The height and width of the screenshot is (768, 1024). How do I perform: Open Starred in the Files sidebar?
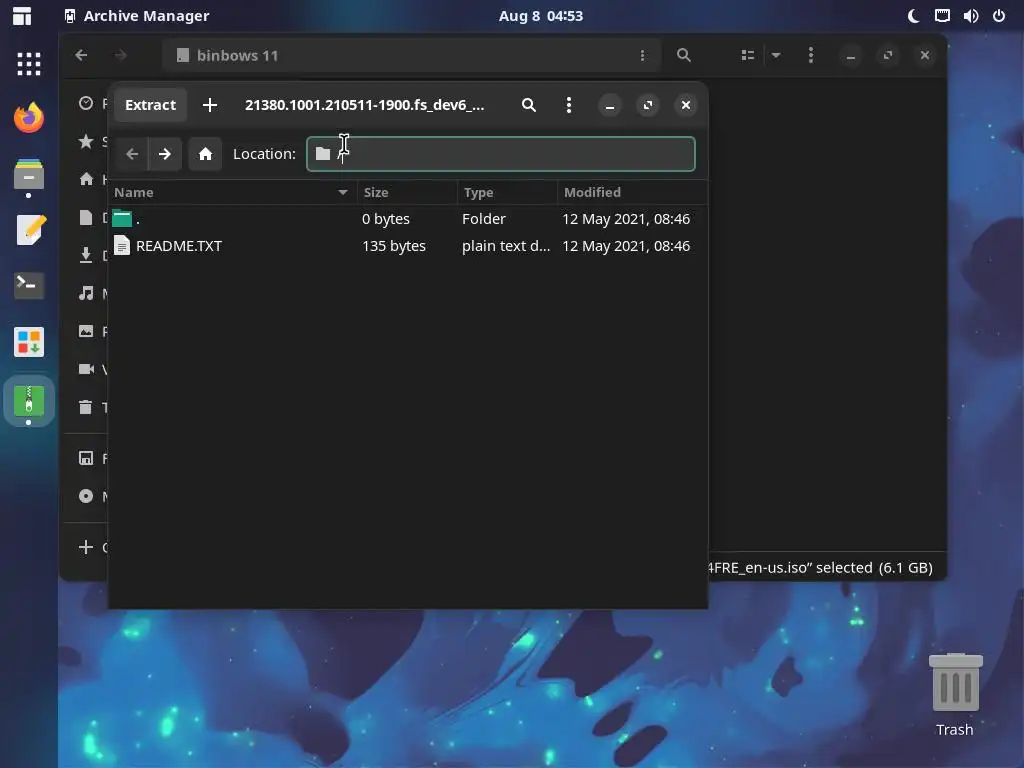click(86, 141)
